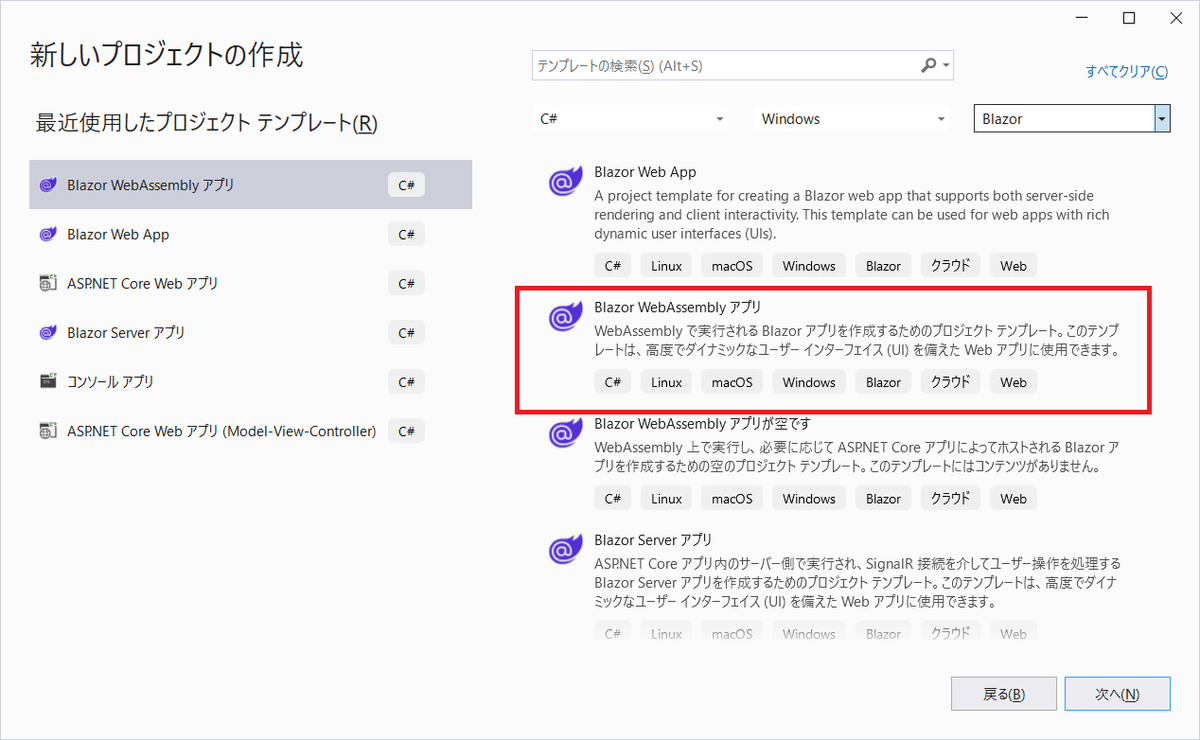
Task: Select コンソール アプリ recent template
Action: tap(250, 381)
